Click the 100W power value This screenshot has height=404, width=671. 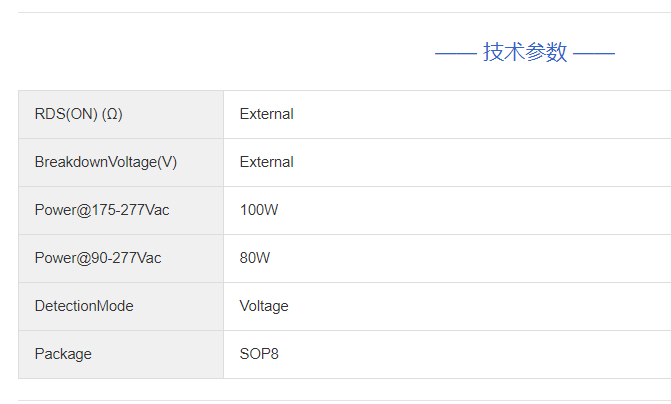pos(258,210)
